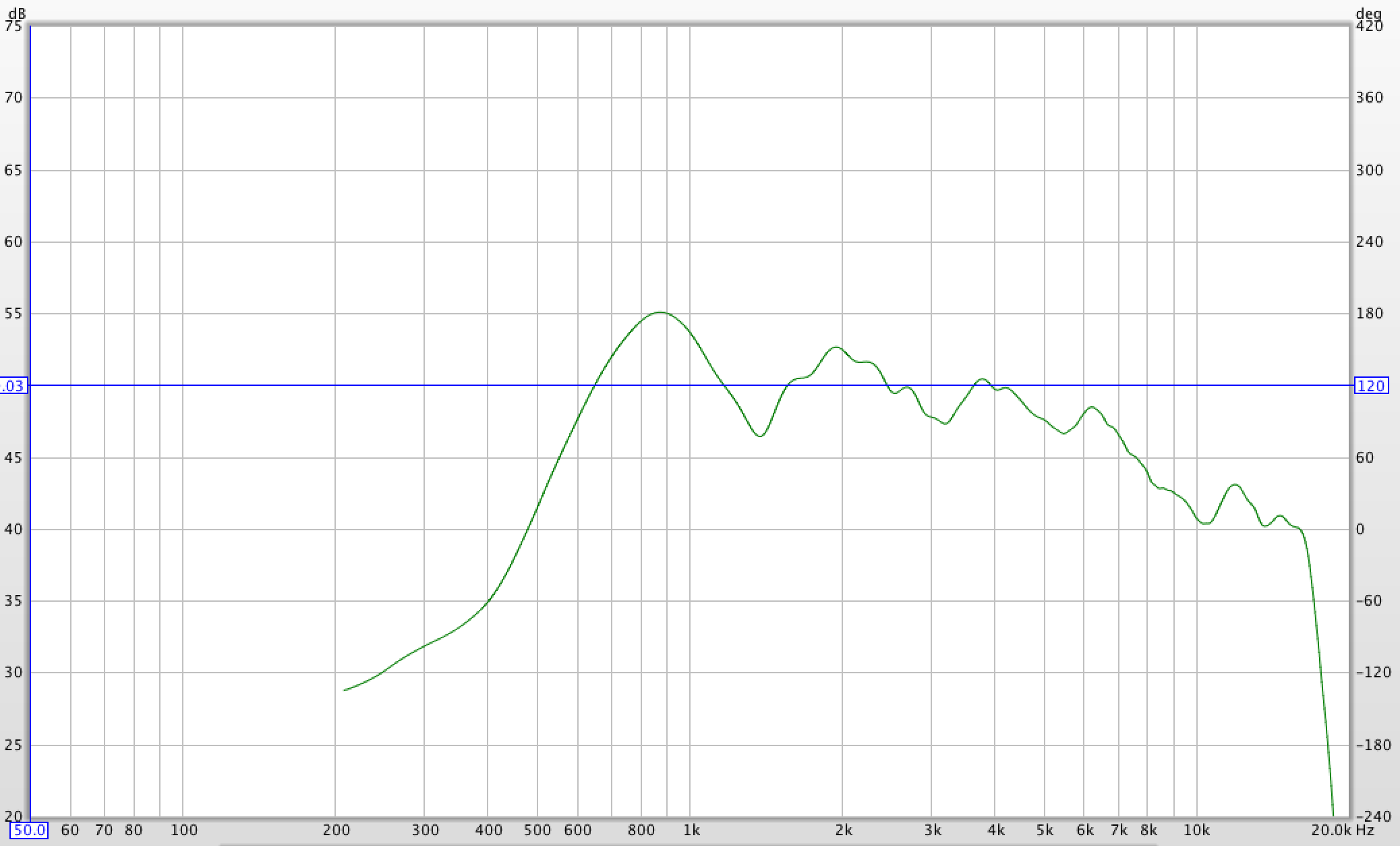
Task: Click the '35' dB axis label
Action: (x=13, y=601)
